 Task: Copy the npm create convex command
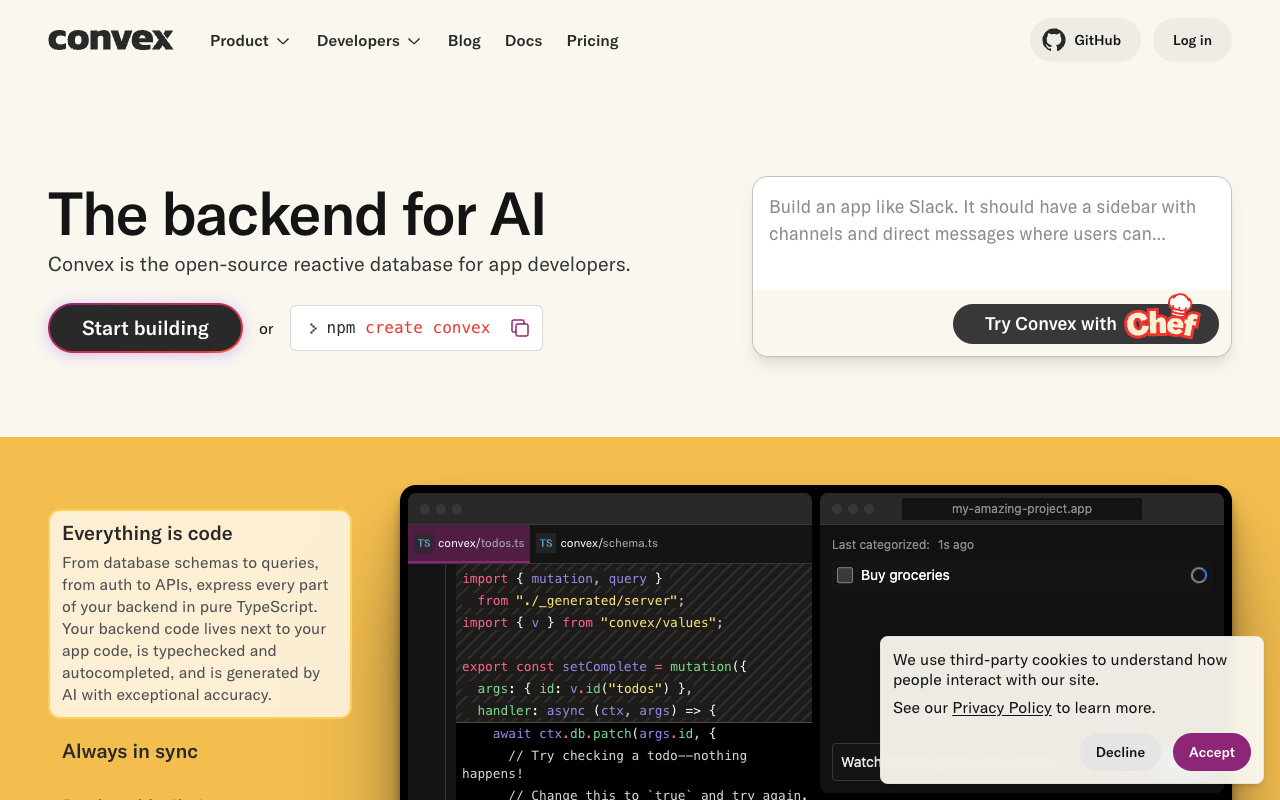click(x=519, y=327)
